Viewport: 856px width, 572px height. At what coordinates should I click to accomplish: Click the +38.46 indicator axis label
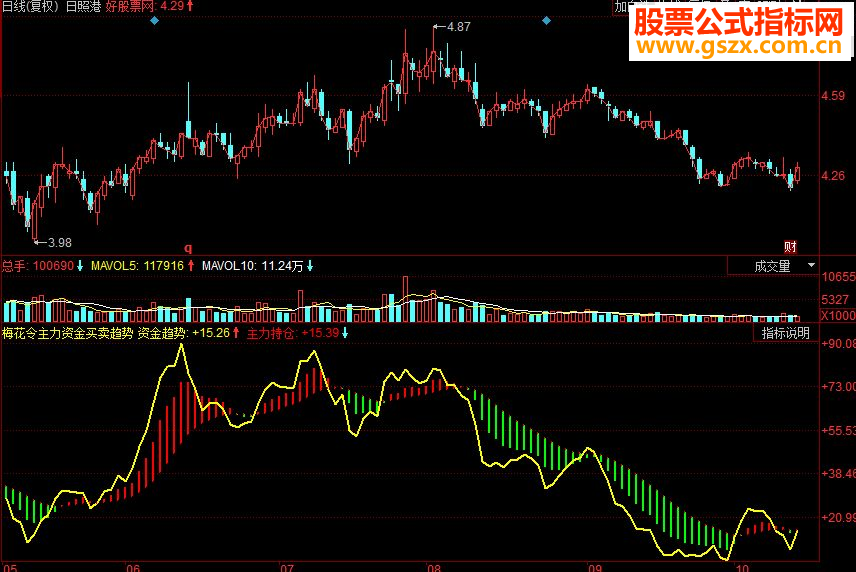[838, 474]
